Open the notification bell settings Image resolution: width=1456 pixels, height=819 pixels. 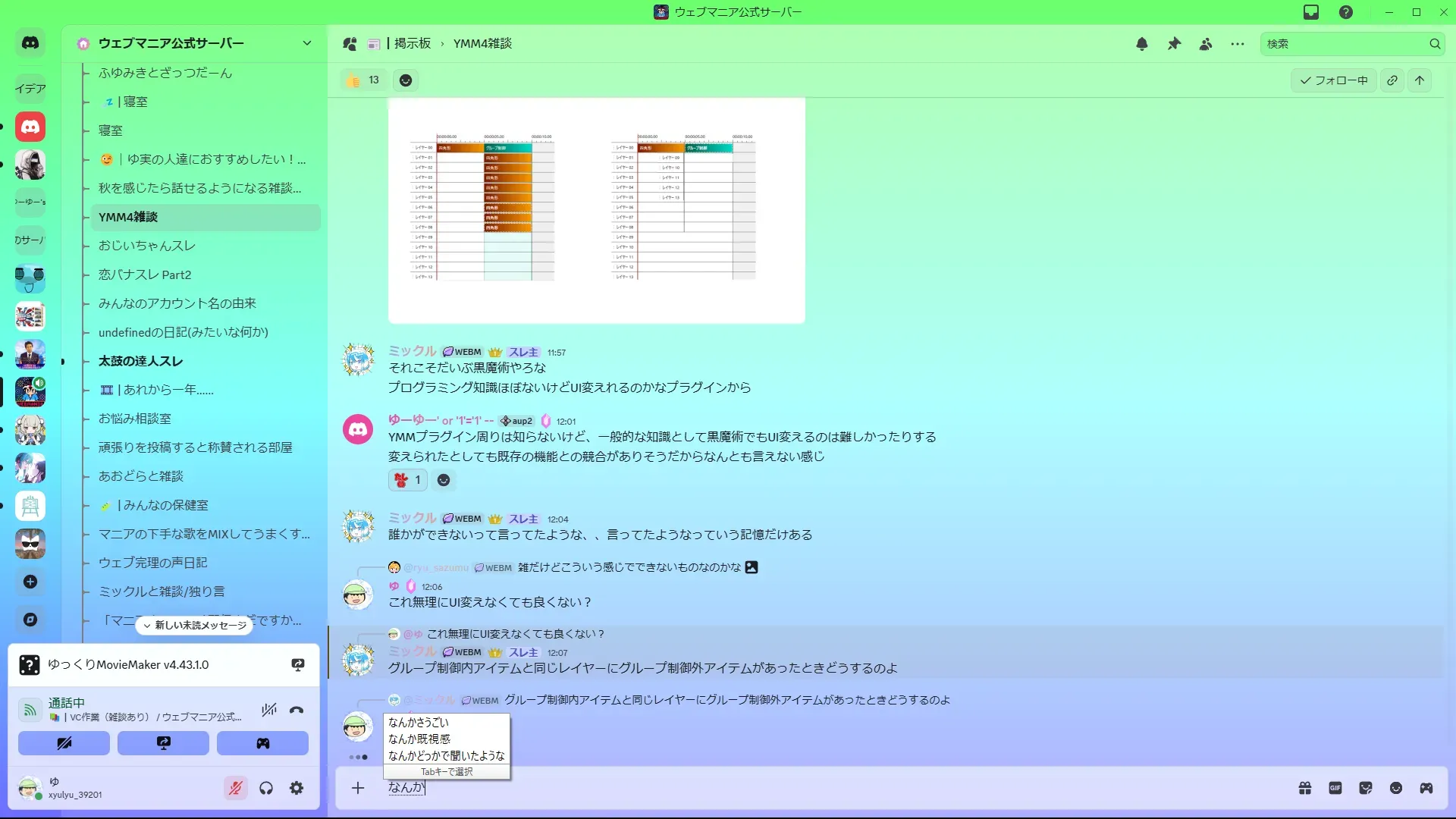[1142, 44]
